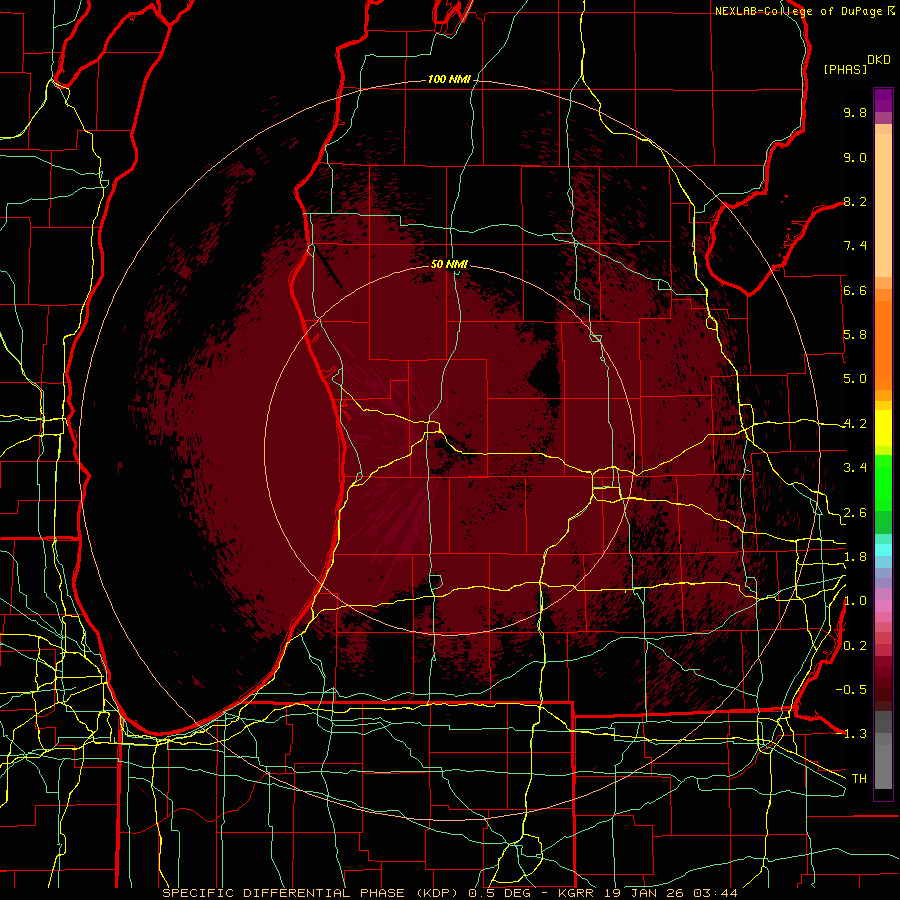Click the bright green segment of the color bar
900x900 pixels.
click(883, 482)
